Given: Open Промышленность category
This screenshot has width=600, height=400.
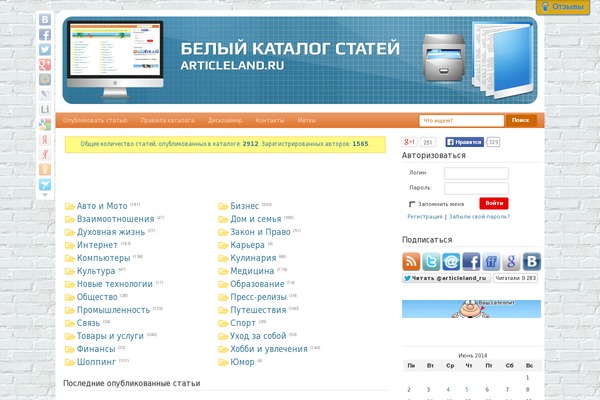Looking at the screenshot, I should click(113, 310).
